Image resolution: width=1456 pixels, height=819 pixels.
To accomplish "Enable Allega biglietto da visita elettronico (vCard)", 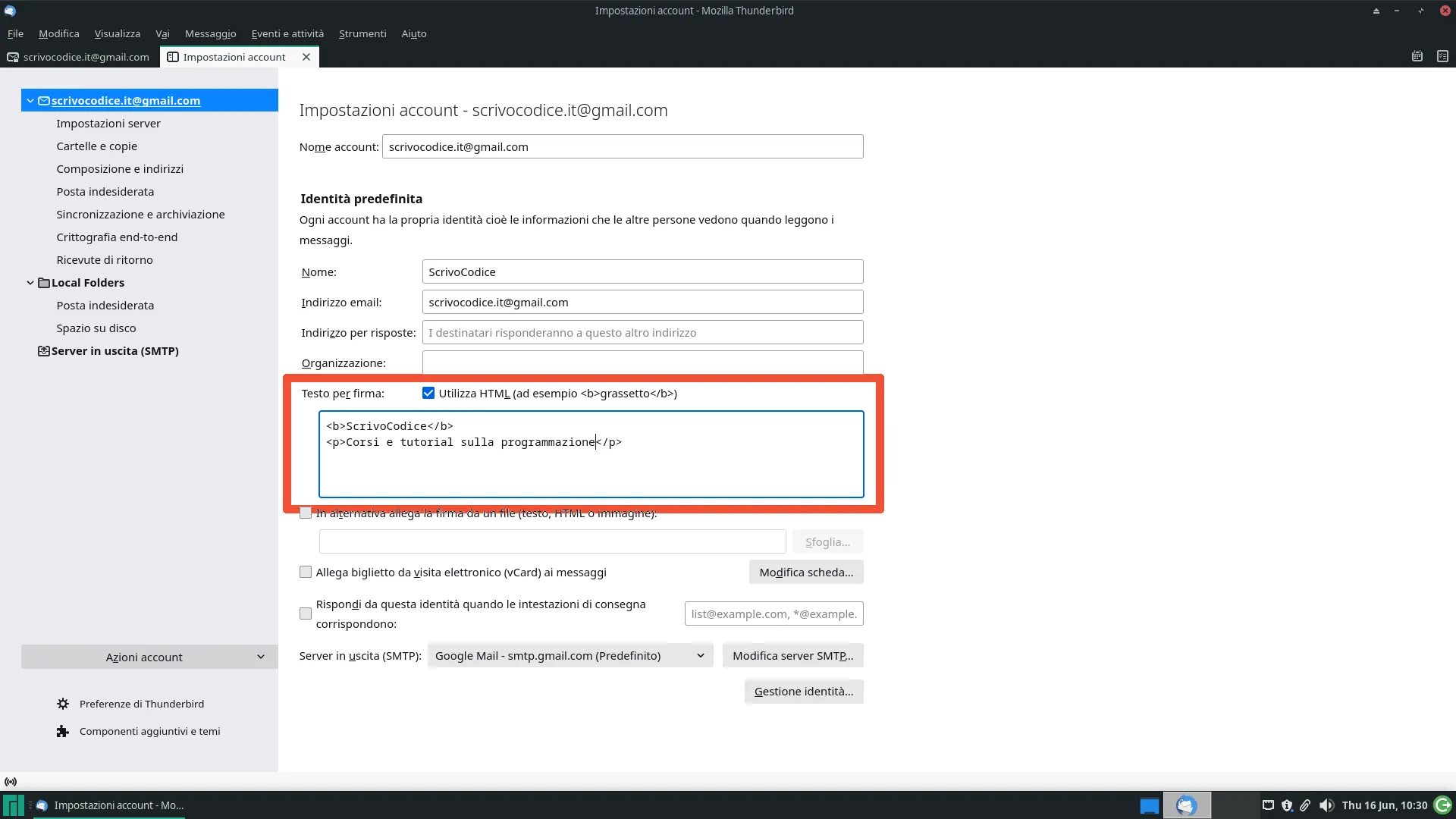I will (x=306, y=572).
